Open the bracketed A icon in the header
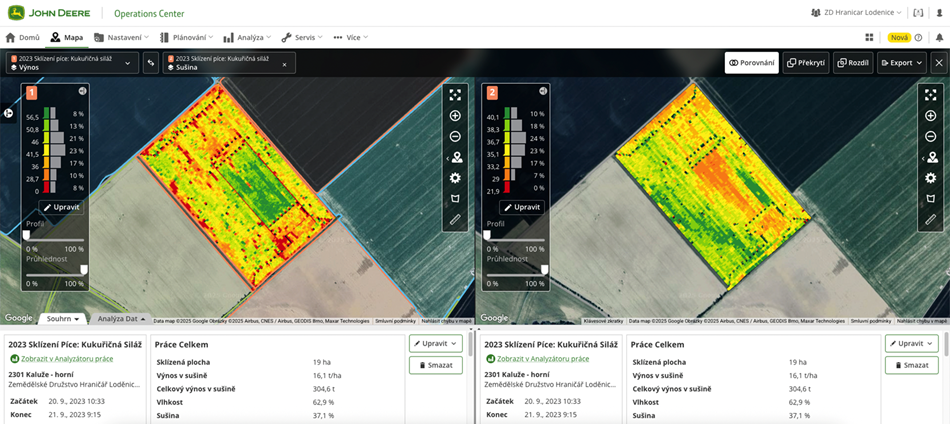 [x=918, y=13]
